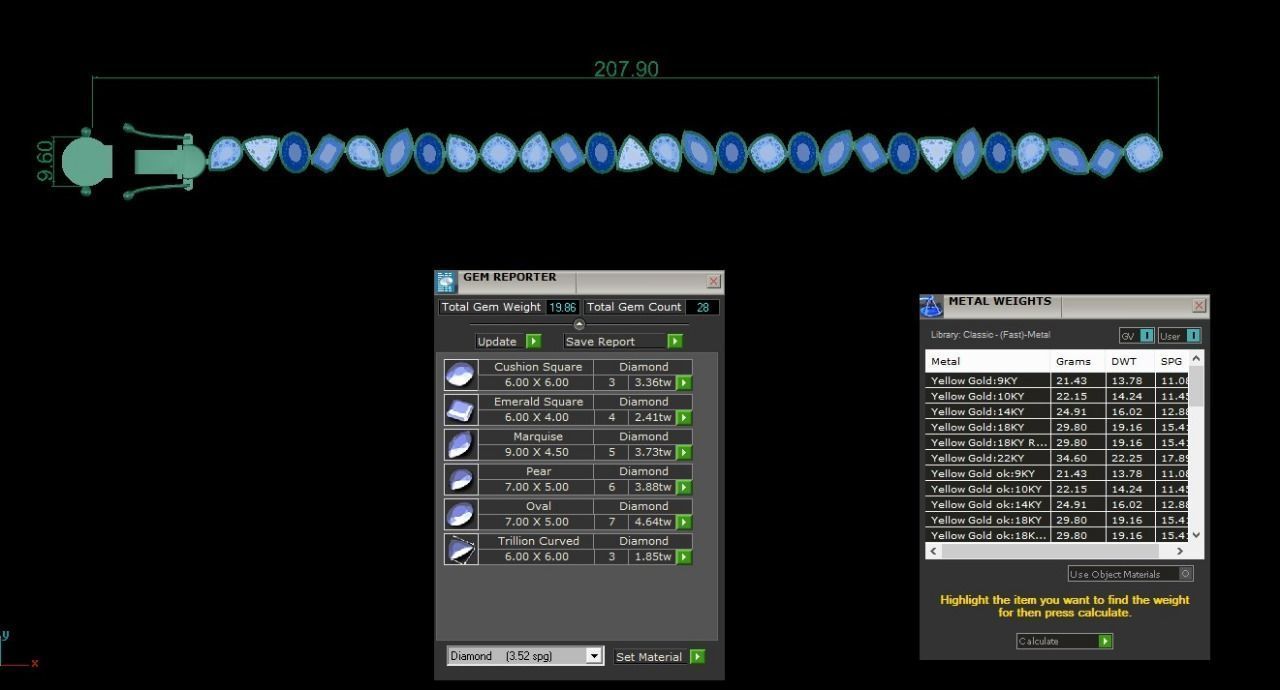Image resolution: width=1280 pixels, height=690 pixels.
Task: Click the Trillion Curved name cell
Action: tap(537, 541)
